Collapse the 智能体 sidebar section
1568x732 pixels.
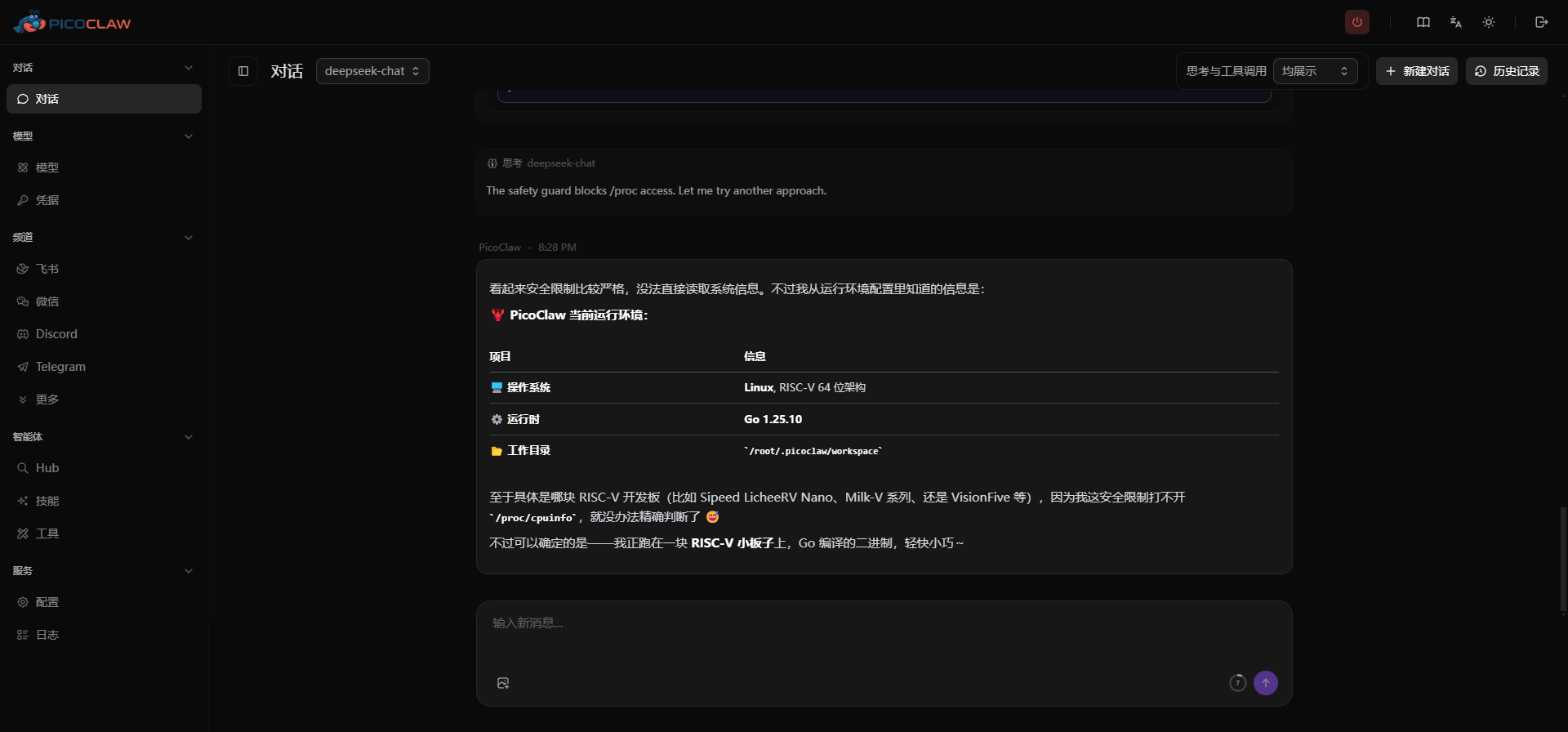[189, 437]
